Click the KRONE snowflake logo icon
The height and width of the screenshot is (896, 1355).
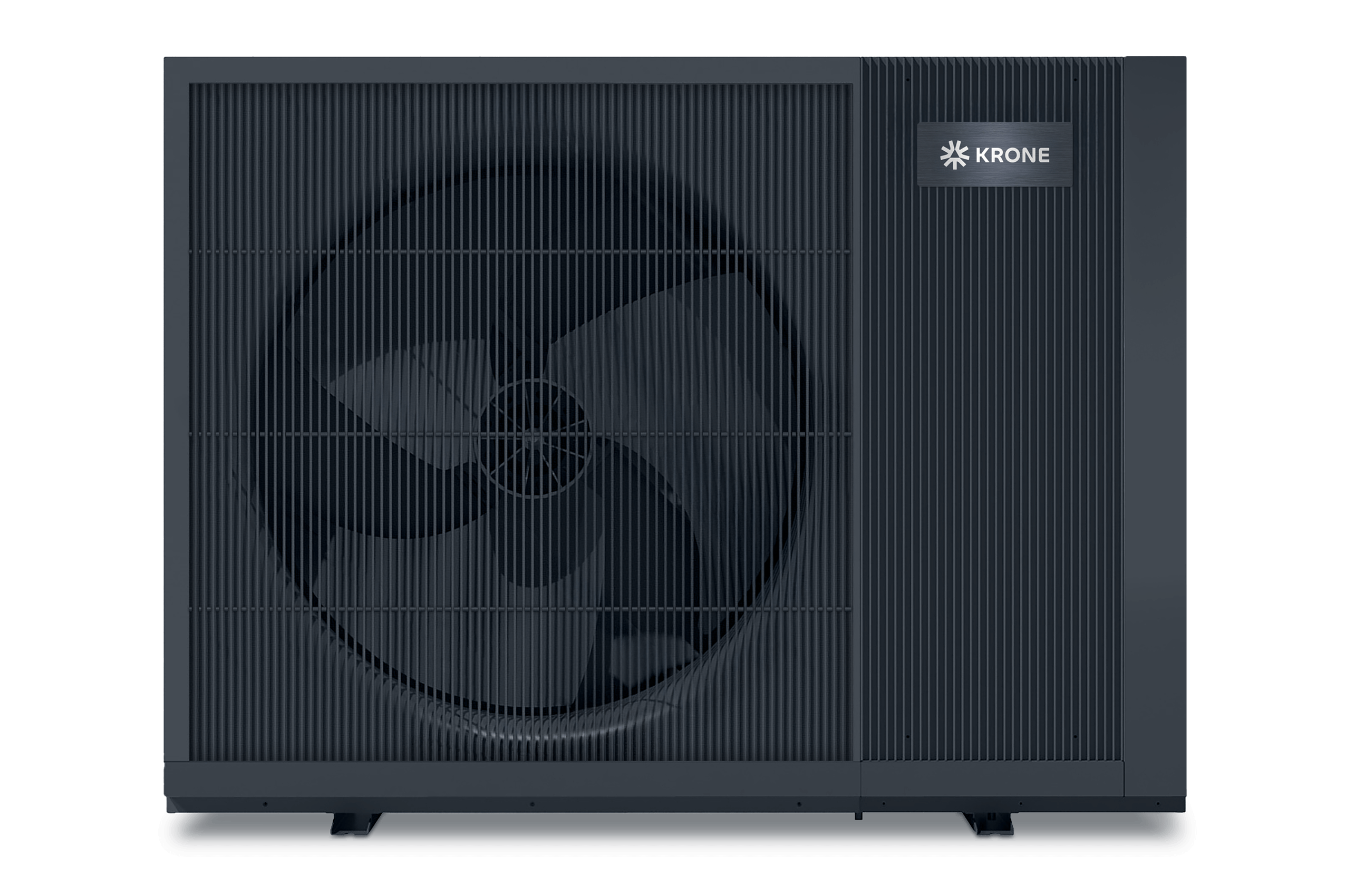pyautogui.click(x=954, y=157)
